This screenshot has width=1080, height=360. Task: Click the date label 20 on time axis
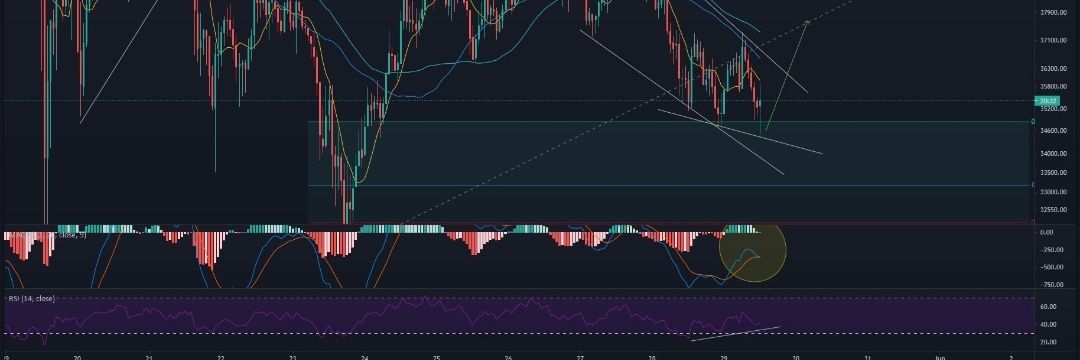pos(78,357)
